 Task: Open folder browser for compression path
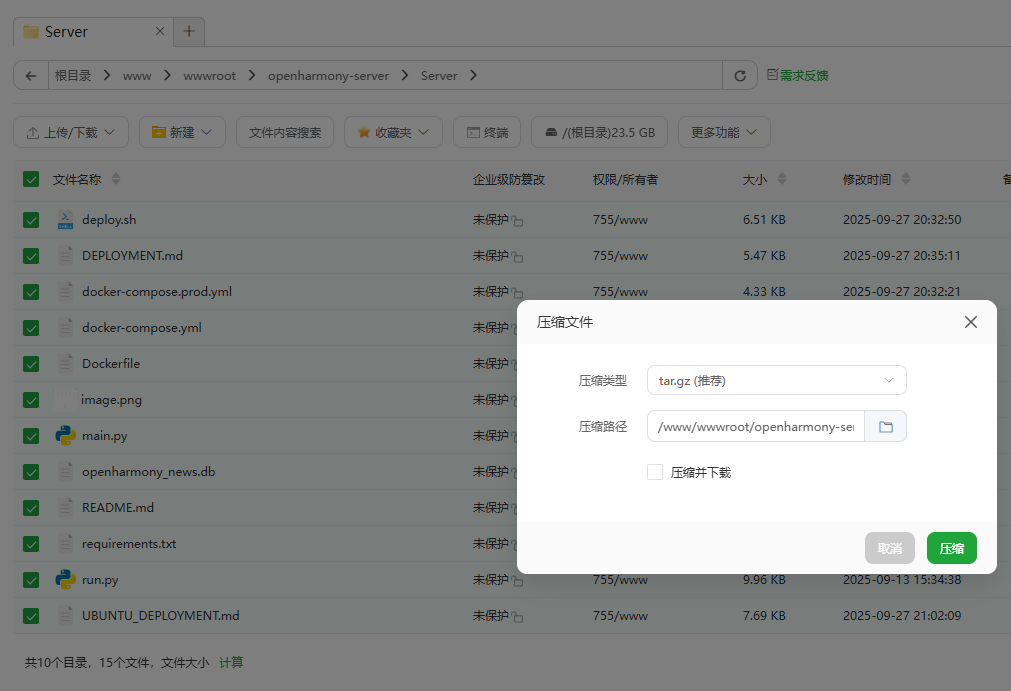click(x=885, y=427)
